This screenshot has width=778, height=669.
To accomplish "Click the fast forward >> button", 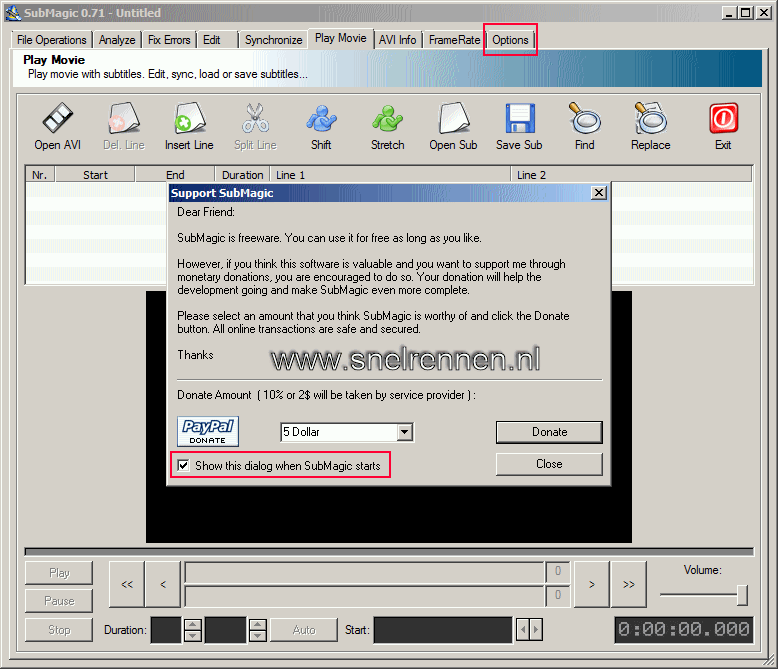I will (x=629, y=584).
